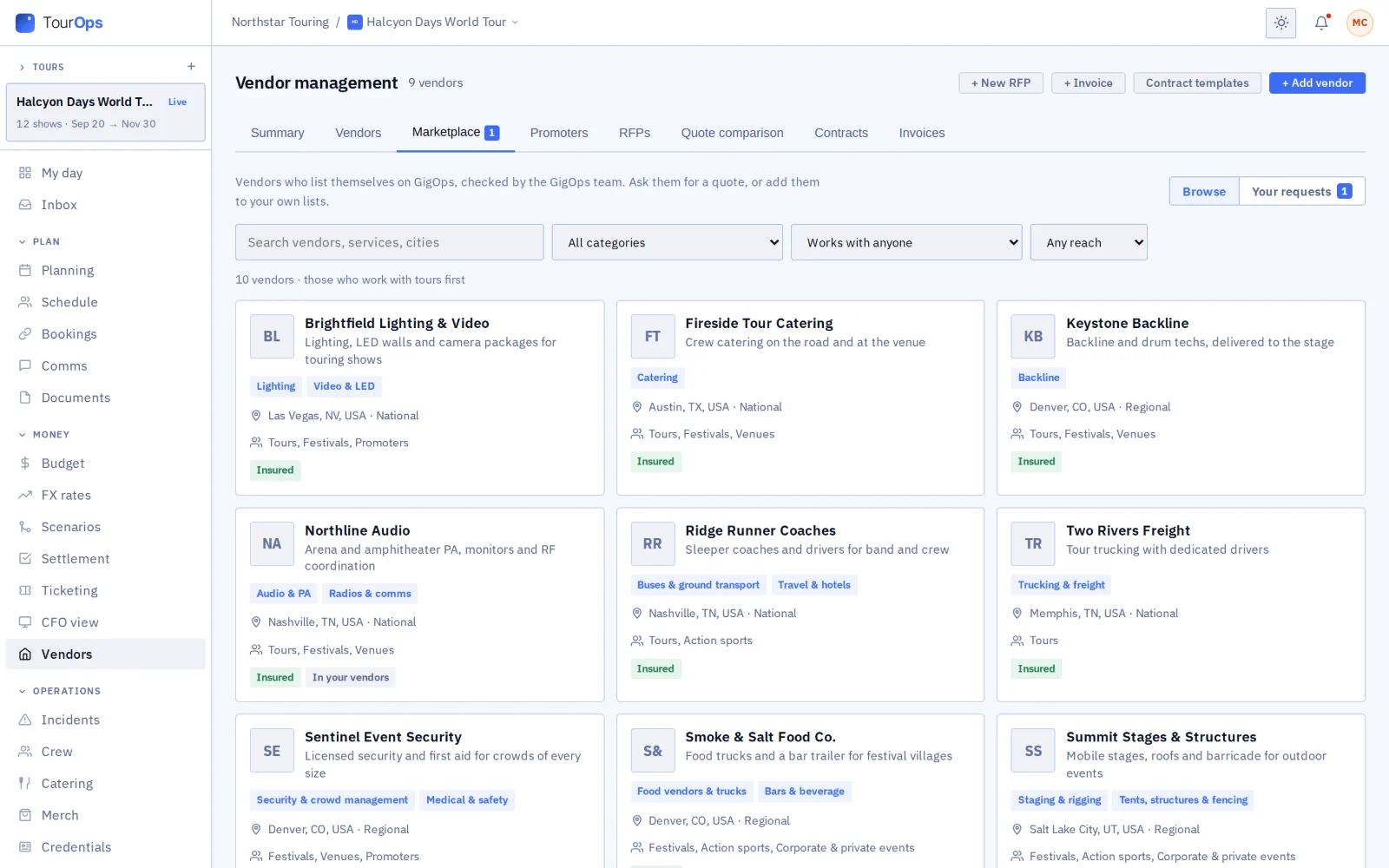
Task: Open Budget in sidebar
Action: (106, 464)
